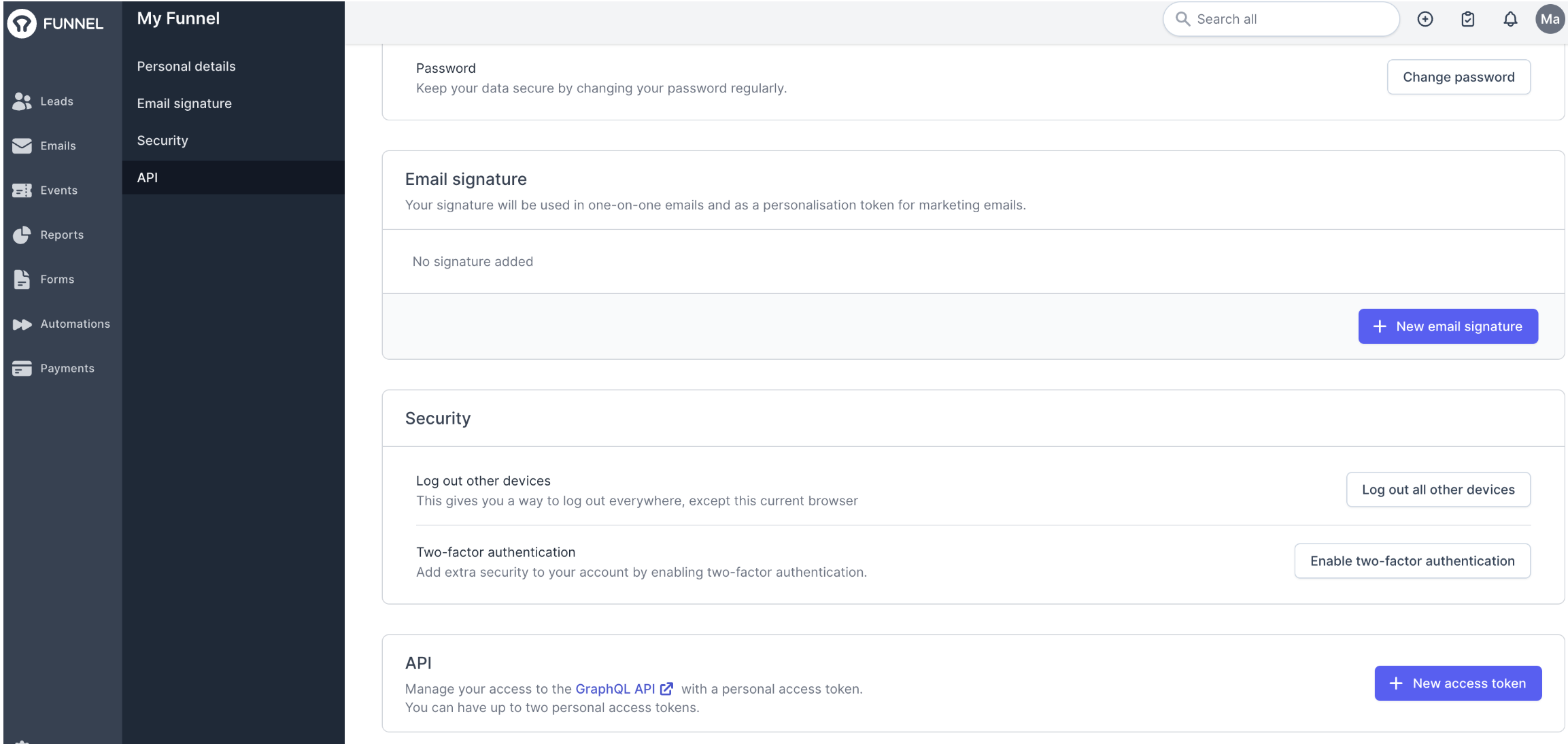Add a New email signature
Image resolution: width=1568 pixels, height=744 pixels.
pos(1448,326)
